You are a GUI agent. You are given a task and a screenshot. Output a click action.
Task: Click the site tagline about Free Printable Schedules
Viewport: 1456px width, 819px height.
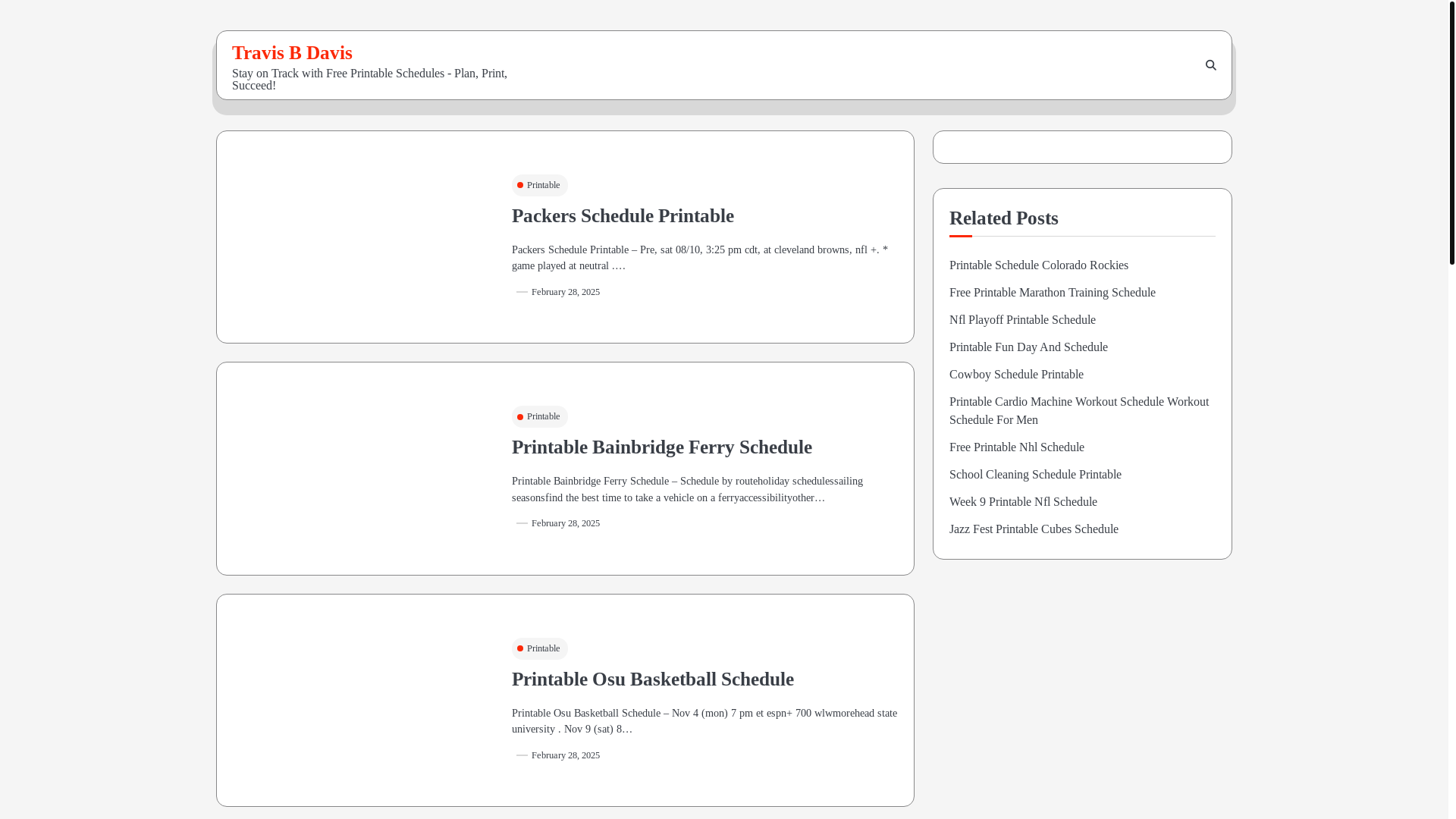coord(369,80)
